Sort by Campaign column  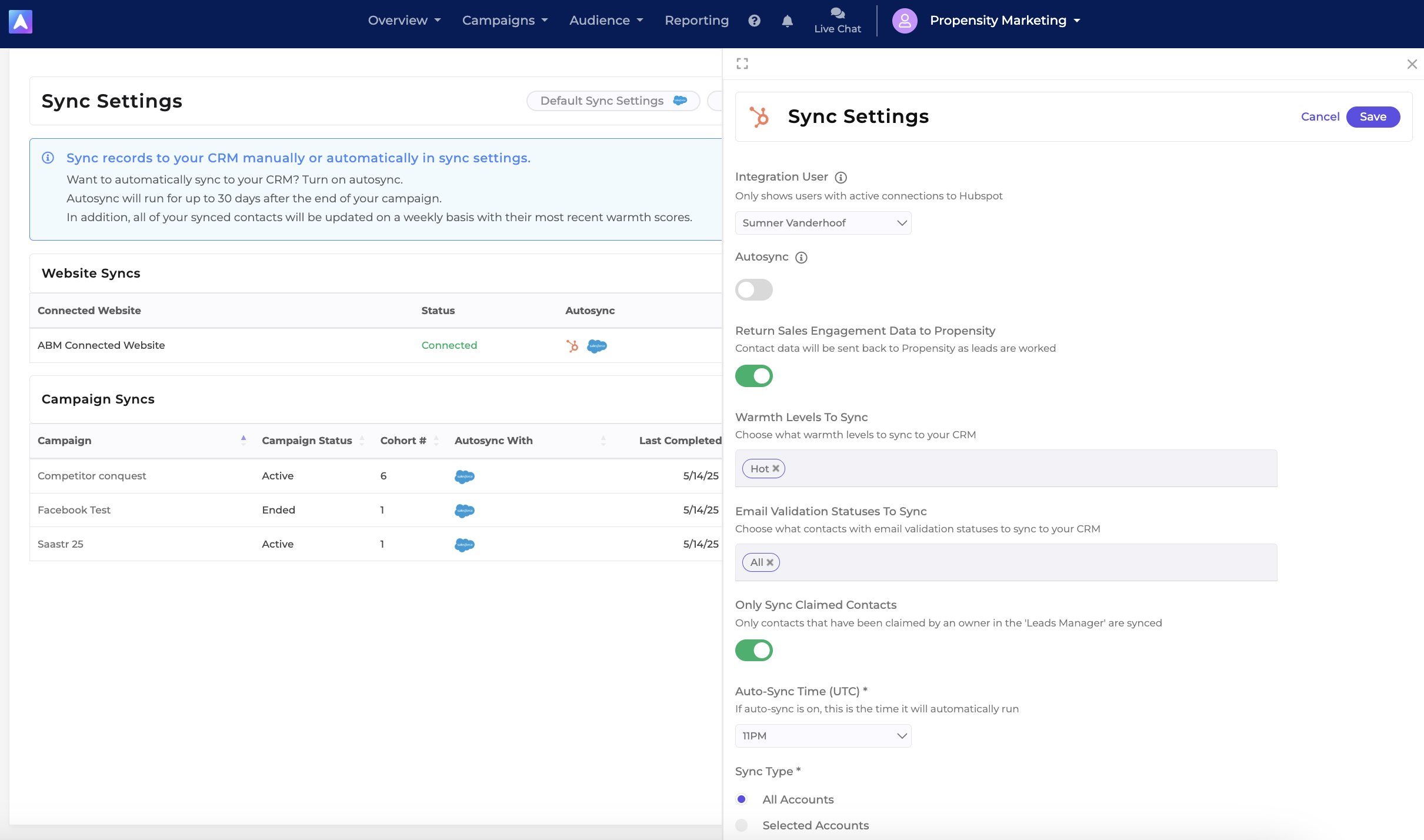(244, 440)
